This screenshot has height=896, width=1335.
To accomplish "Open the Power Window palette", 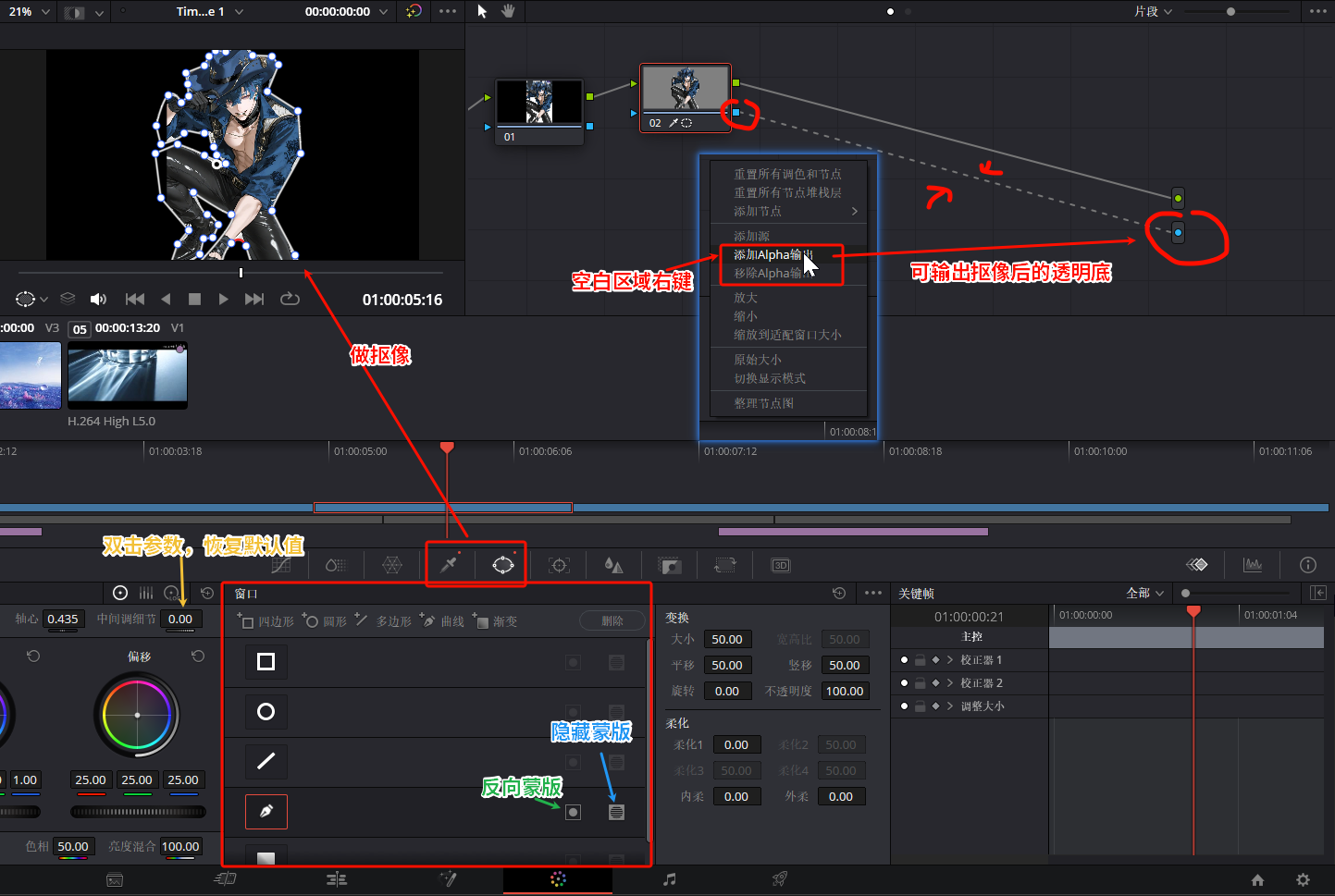I will click(x=502, y=565).
